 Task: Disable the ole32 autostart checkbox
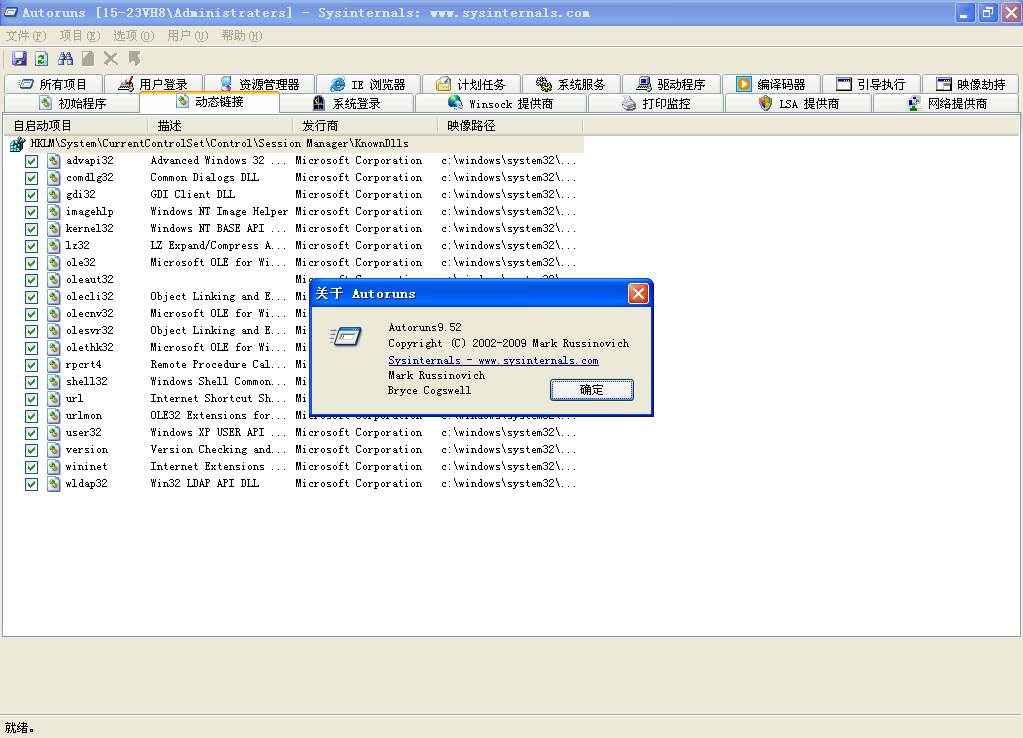click(31, 263)
